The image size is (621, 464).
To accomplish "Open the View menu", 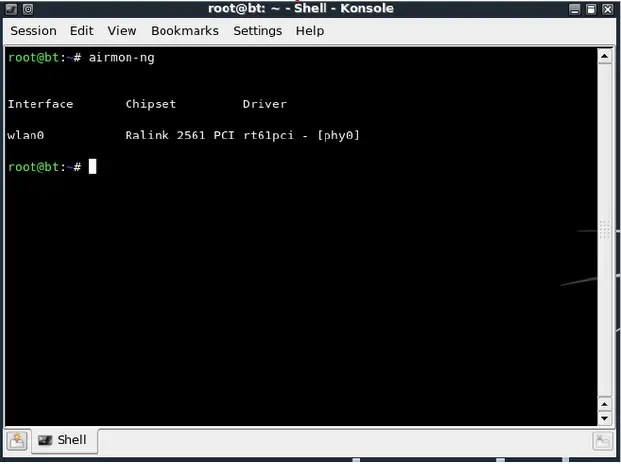I will point(122,31).
